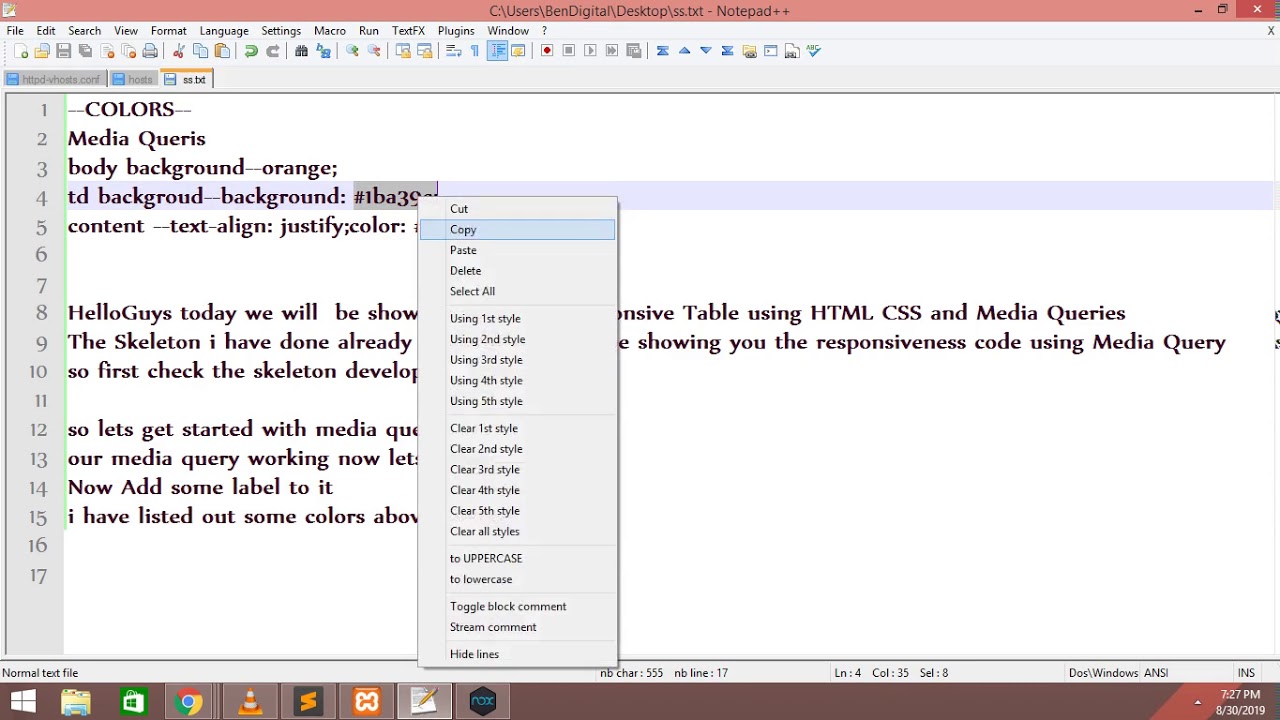Image resolution: width=1280 pixels, height=720 pixels.
Task: Toggle the Show Indent Guide icon
Action: (x=497, y=51)
